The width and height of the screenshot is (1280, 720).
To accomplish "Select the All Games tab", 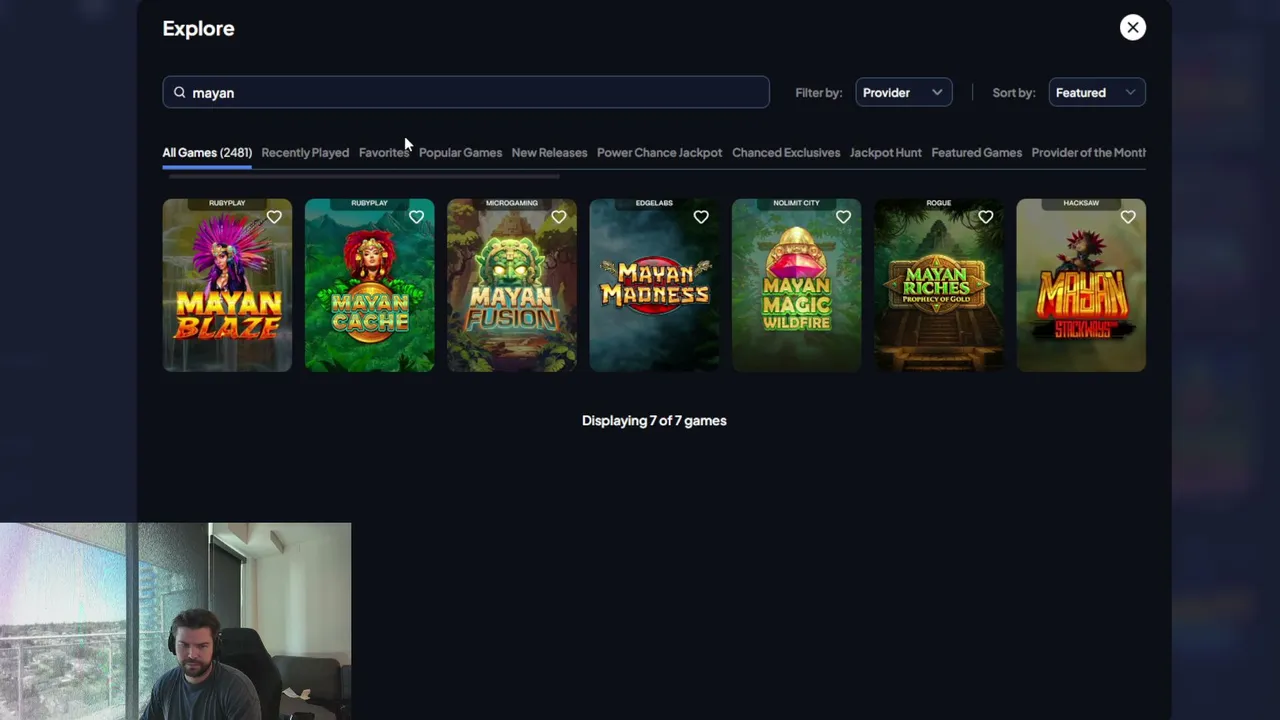I will [207, 153].
